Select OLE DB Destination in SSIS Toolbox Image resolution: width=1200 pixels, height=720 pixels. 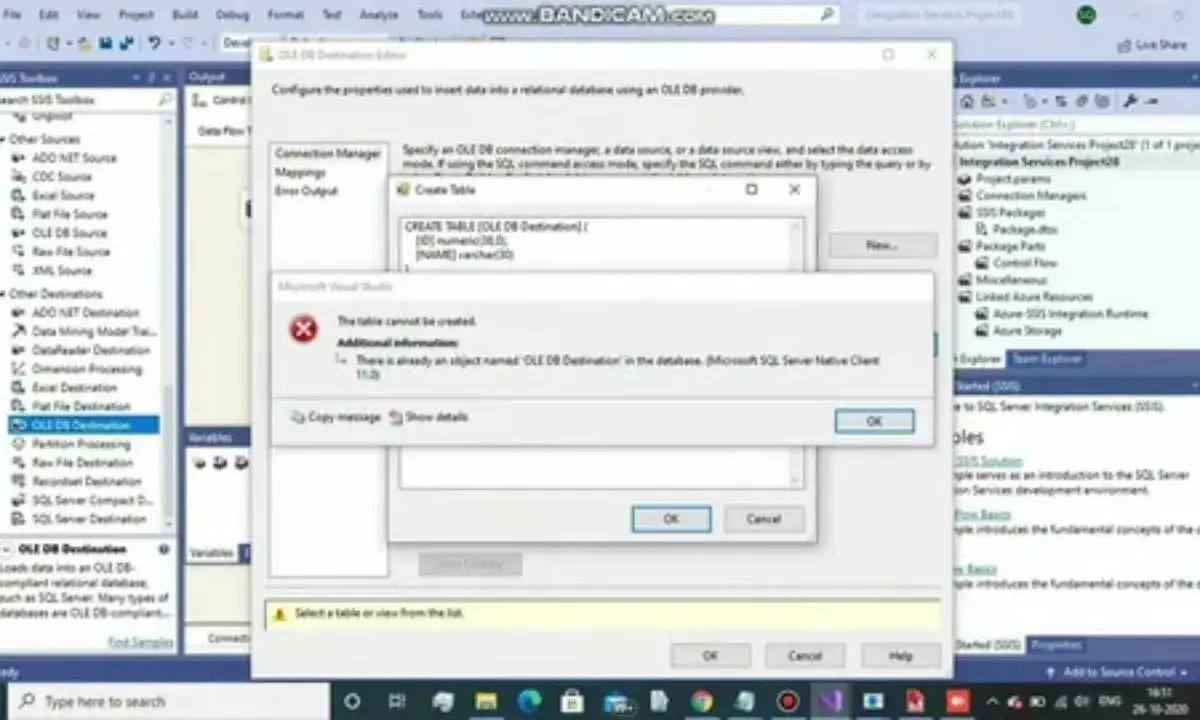[80, 425]
